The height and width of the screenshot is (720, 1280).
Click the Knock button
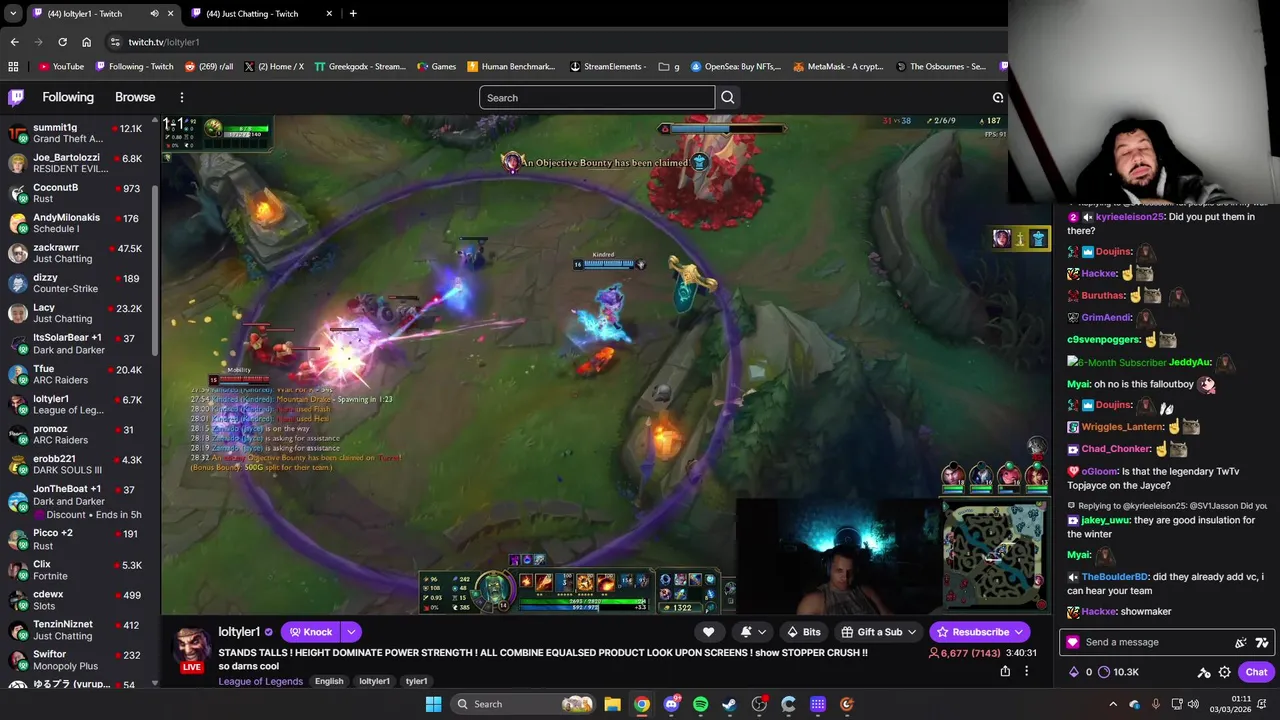pyautogui.click(x=311, y=632)
